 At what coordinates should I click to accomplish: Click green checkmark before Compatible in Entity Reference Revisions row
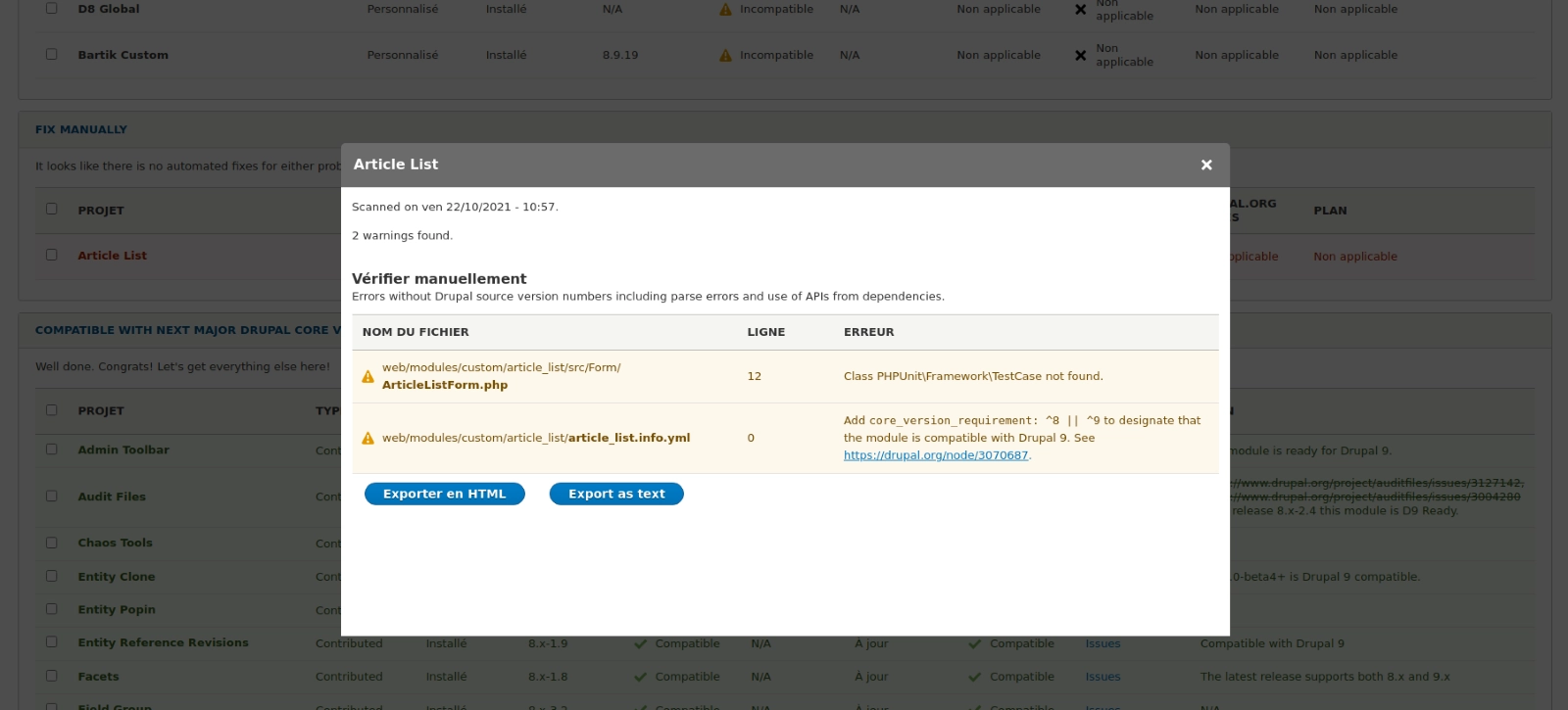pyautogui.click(x=640, y=644)
